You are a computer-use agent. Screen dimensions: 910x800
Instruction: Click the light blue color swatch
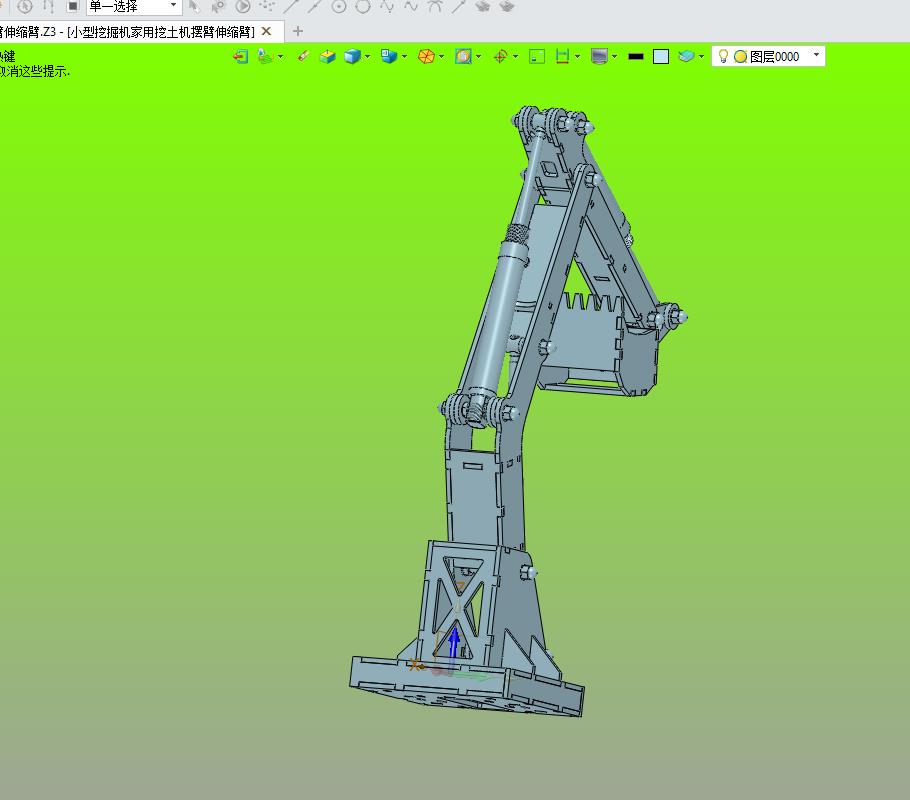(x=661, y=56)
